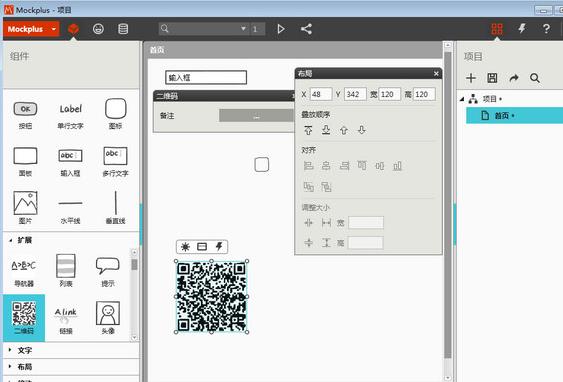The width and height of the screenshot is (563, 382).
Task: Toggle the red grid panel view icon
Action: click(x=497, y=29)
